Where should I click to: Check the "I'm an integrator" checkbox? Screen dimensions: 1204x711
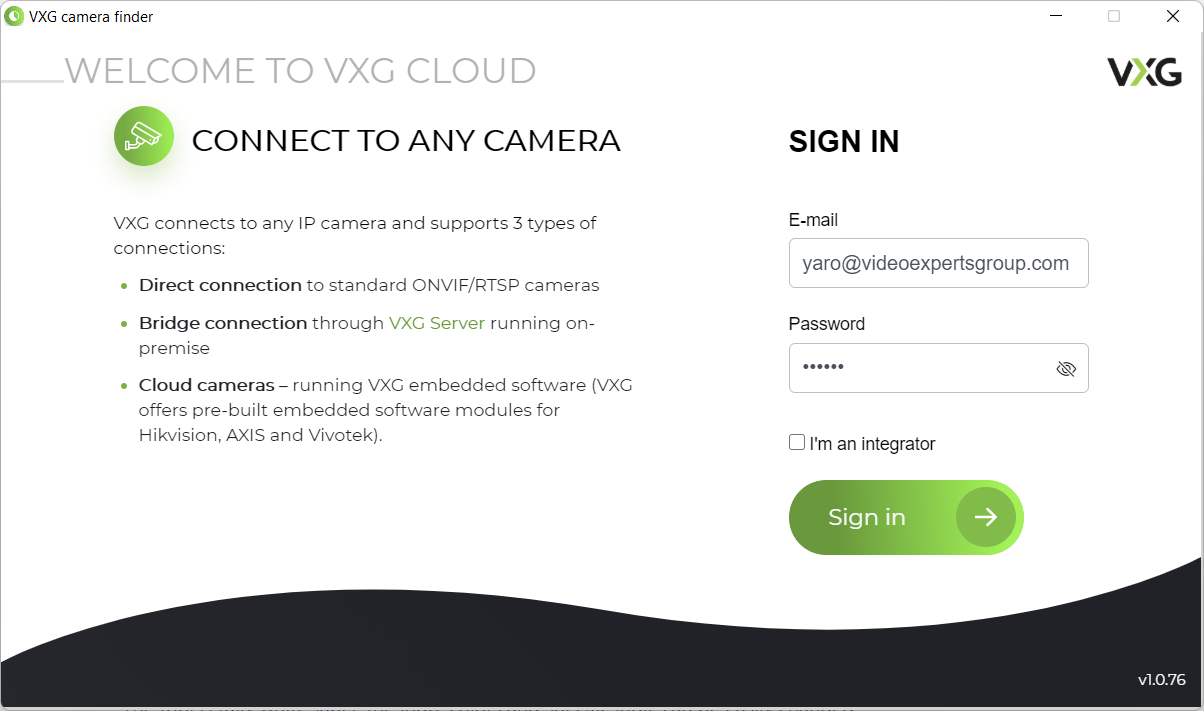(797, 442)
